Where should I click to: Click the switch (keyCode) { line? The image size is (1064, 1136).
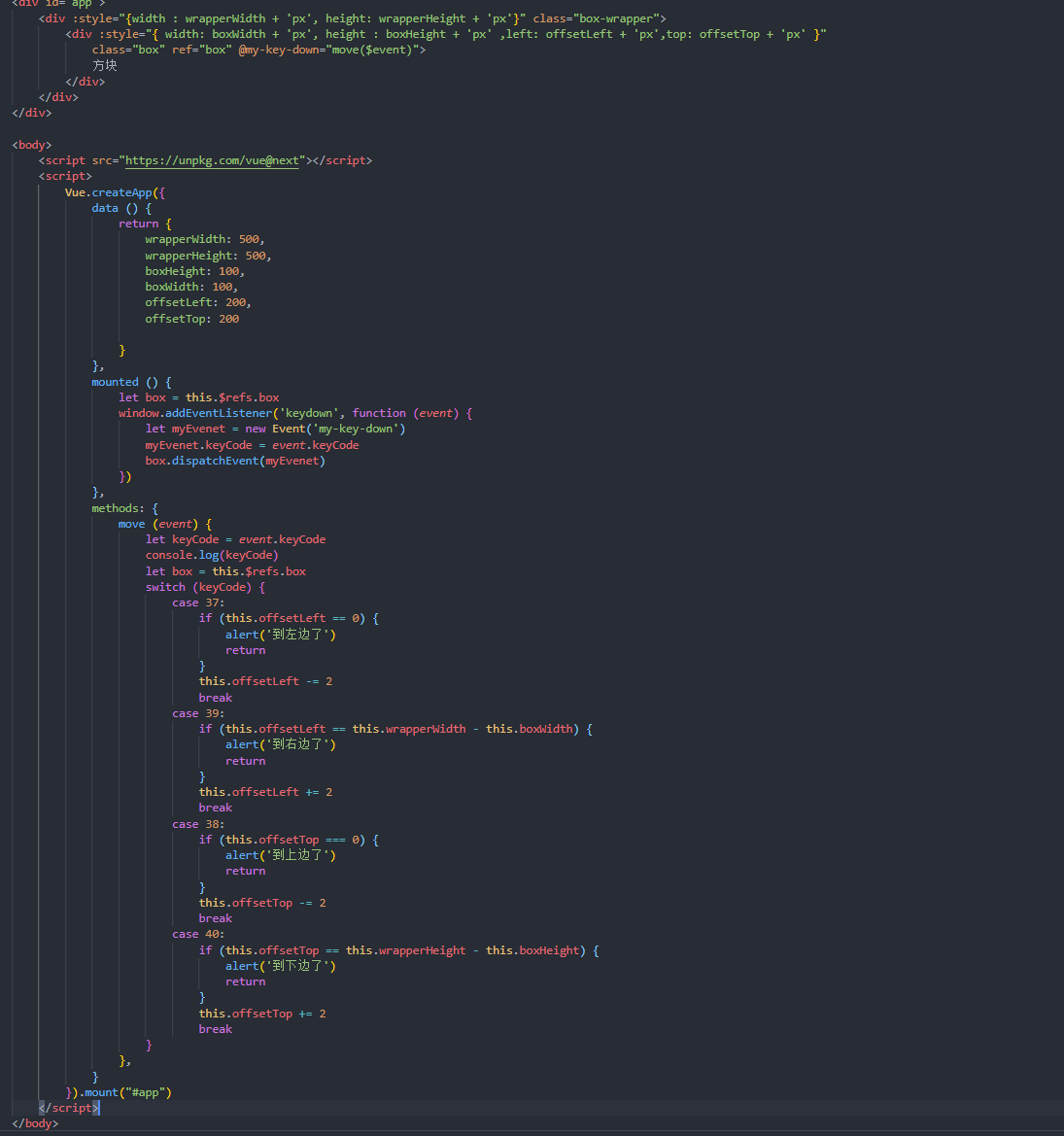(x=205, y=588)
